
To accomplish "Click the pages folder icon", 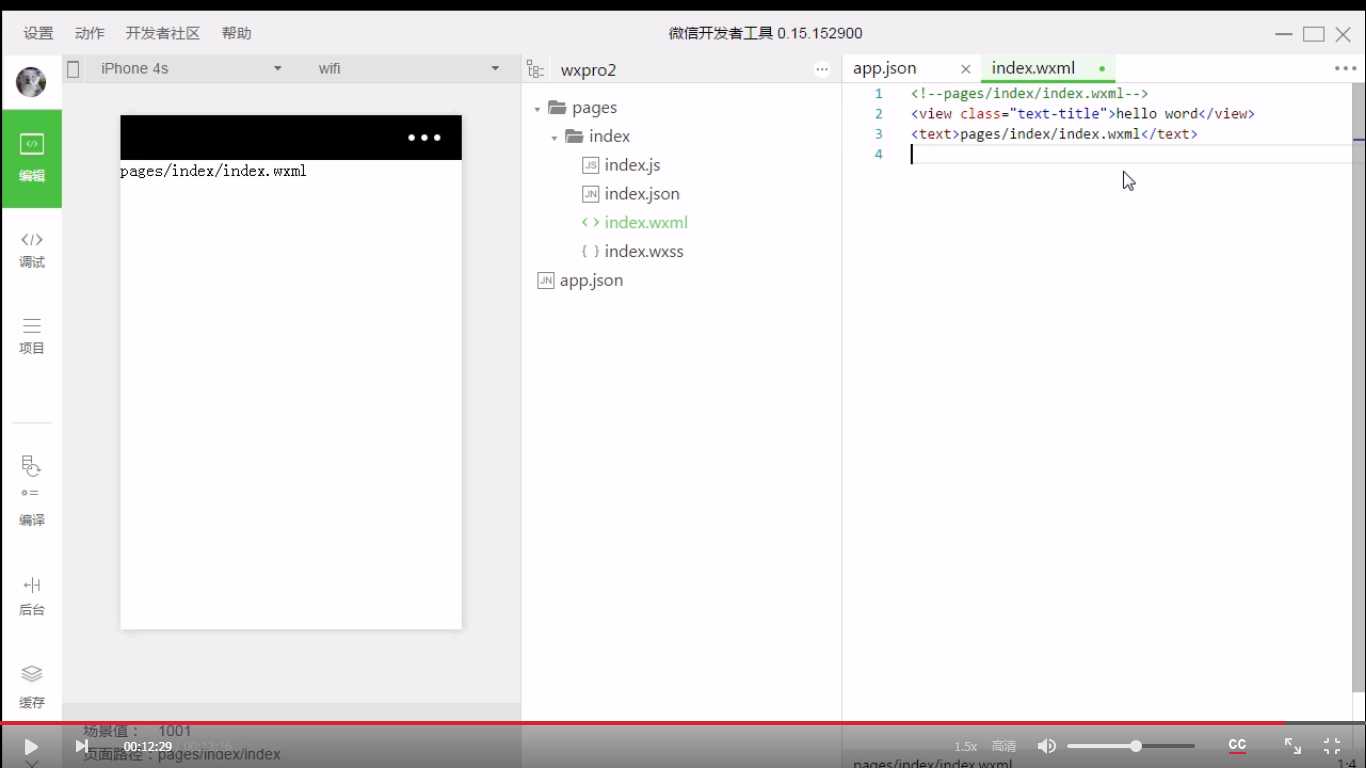I will coord(557,107).
